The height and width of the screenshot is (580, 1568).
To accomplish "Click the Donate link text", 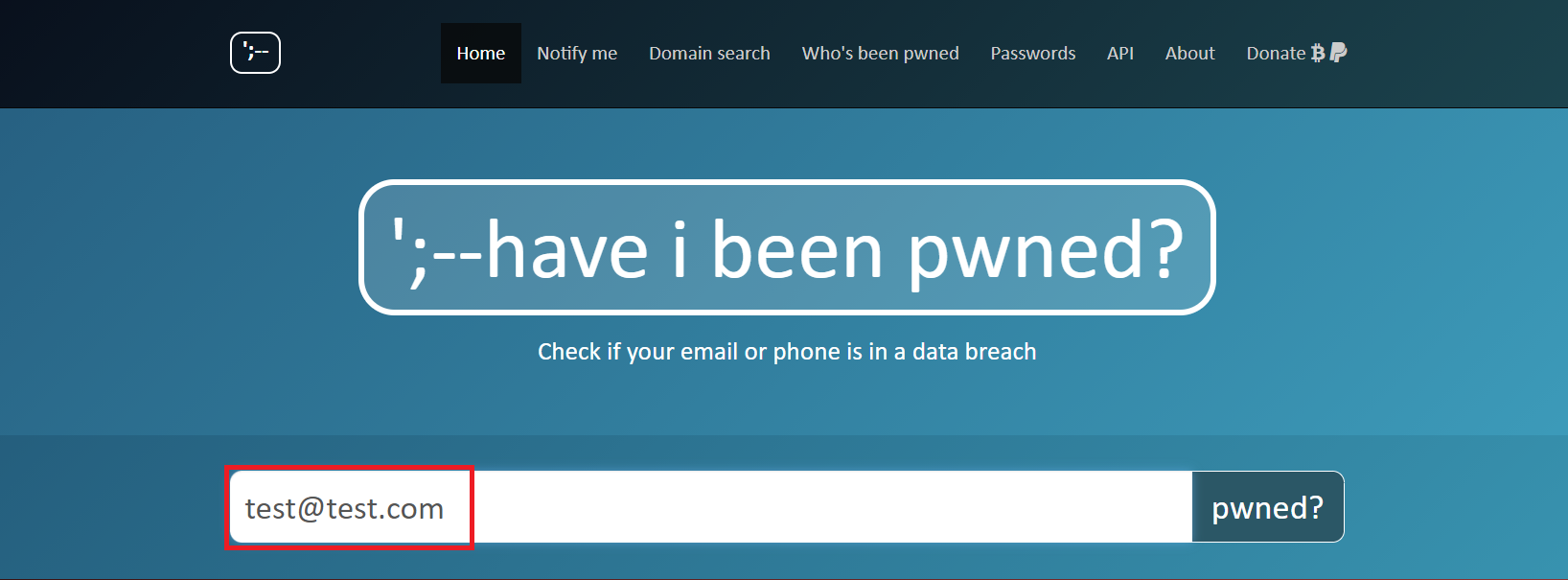I will pyautogui.click(x=1275, y=54).
